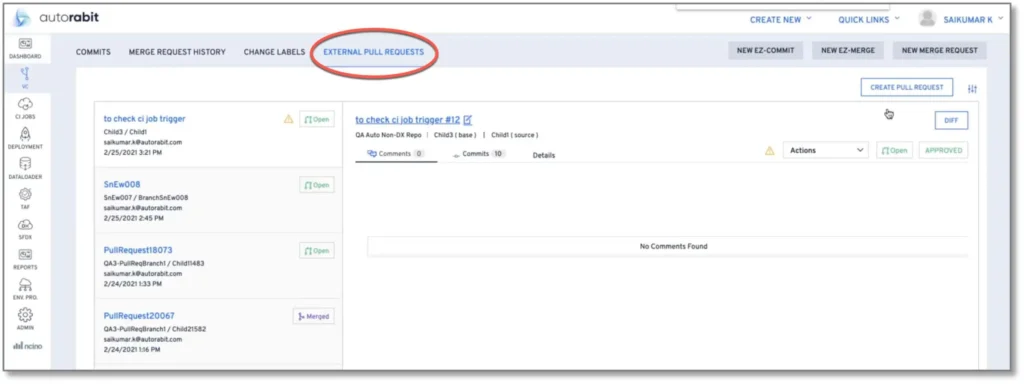Click the Create Pull Request button

[906, 88]
